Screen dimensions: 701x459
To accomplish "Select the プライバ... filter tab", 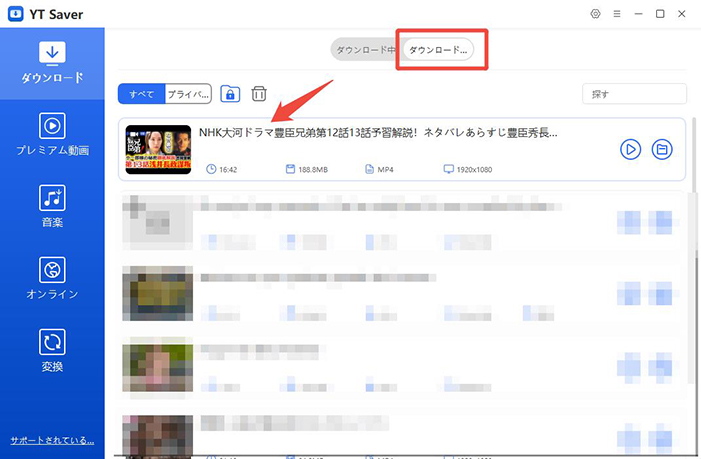I will pos(188,94).
